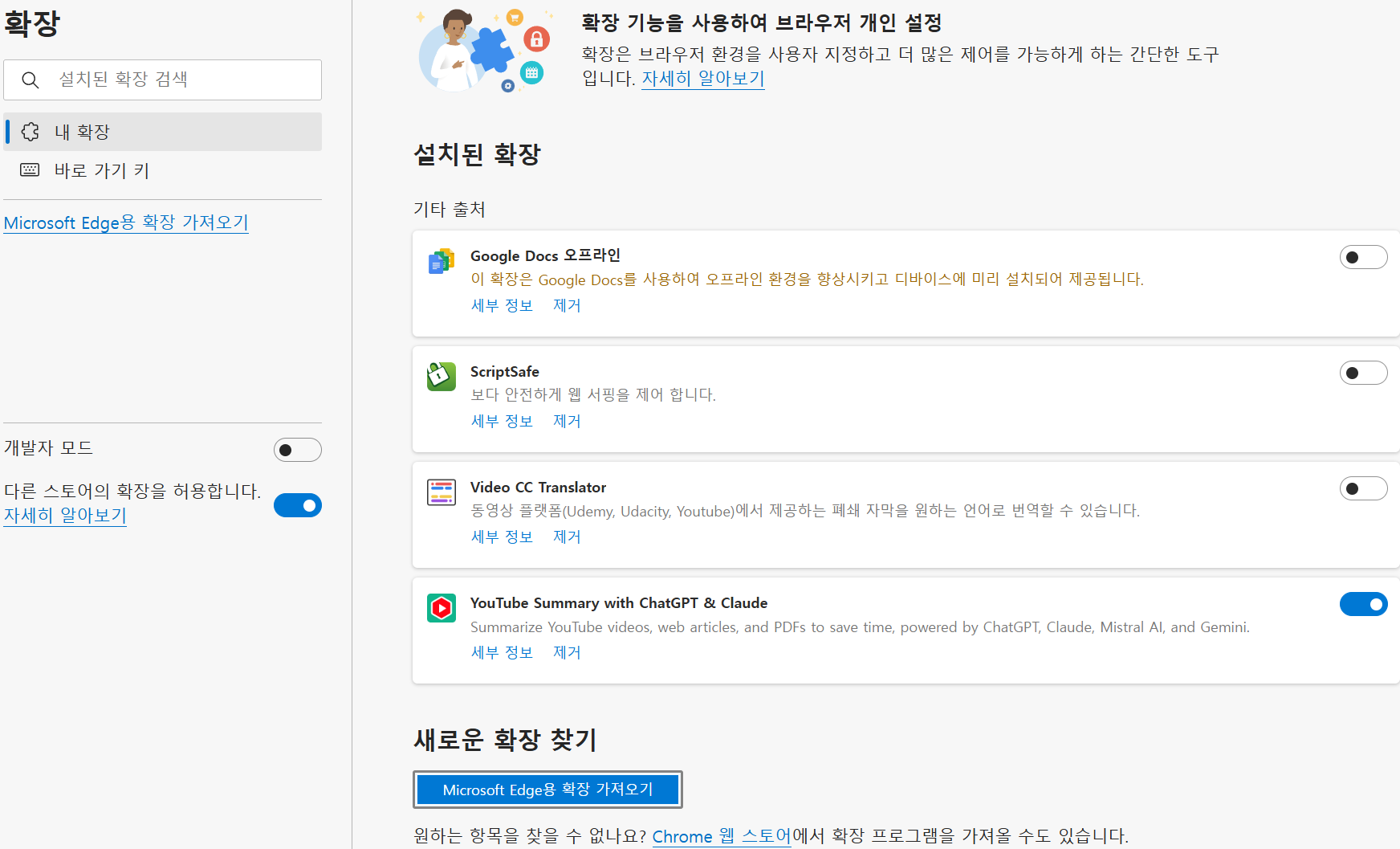Click the '새로운 확장 찾기' heading
The image size is (1400, 849).
pos(506,740)
